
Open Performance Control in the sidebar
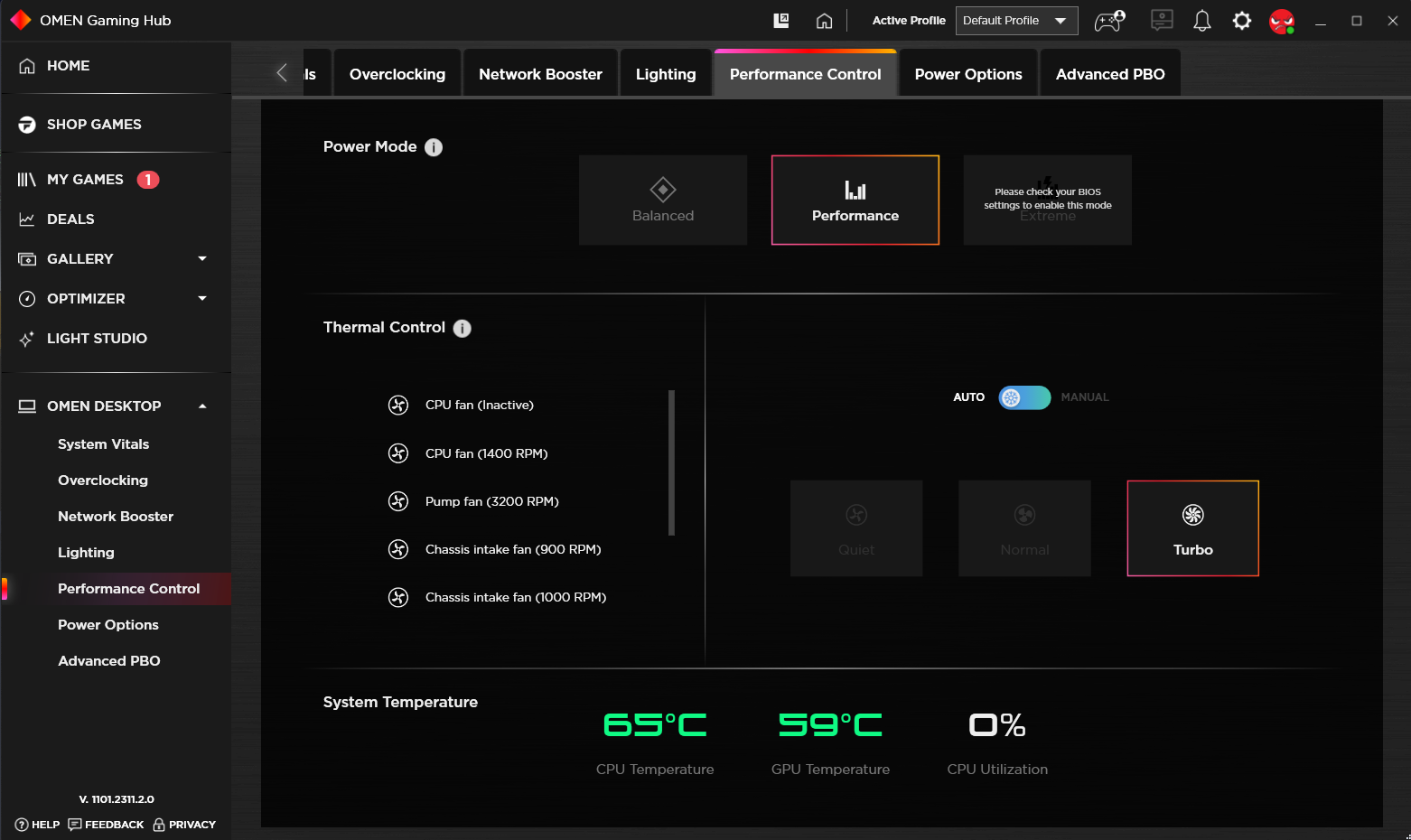[x=129, y=589]
